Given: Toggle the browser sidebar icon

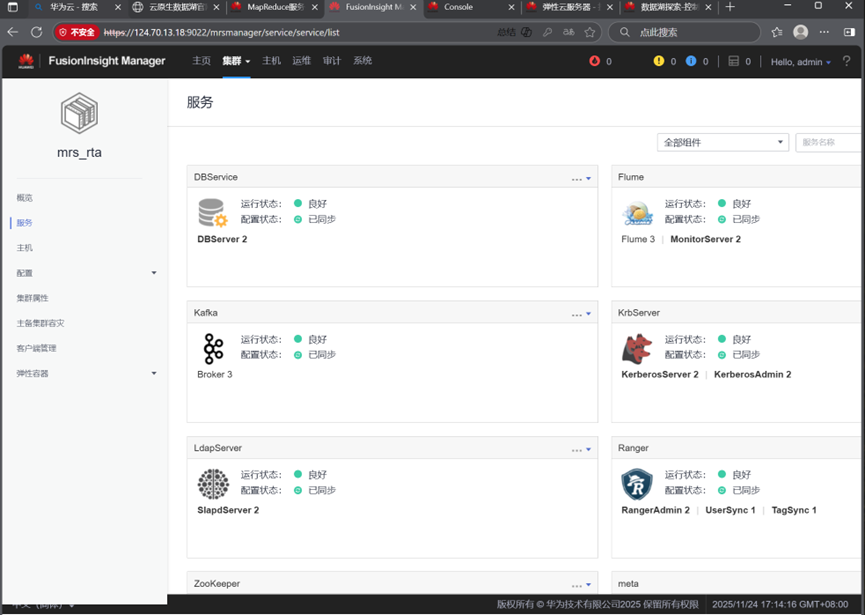Looking at the screenshot, I should tap(849, 32).
